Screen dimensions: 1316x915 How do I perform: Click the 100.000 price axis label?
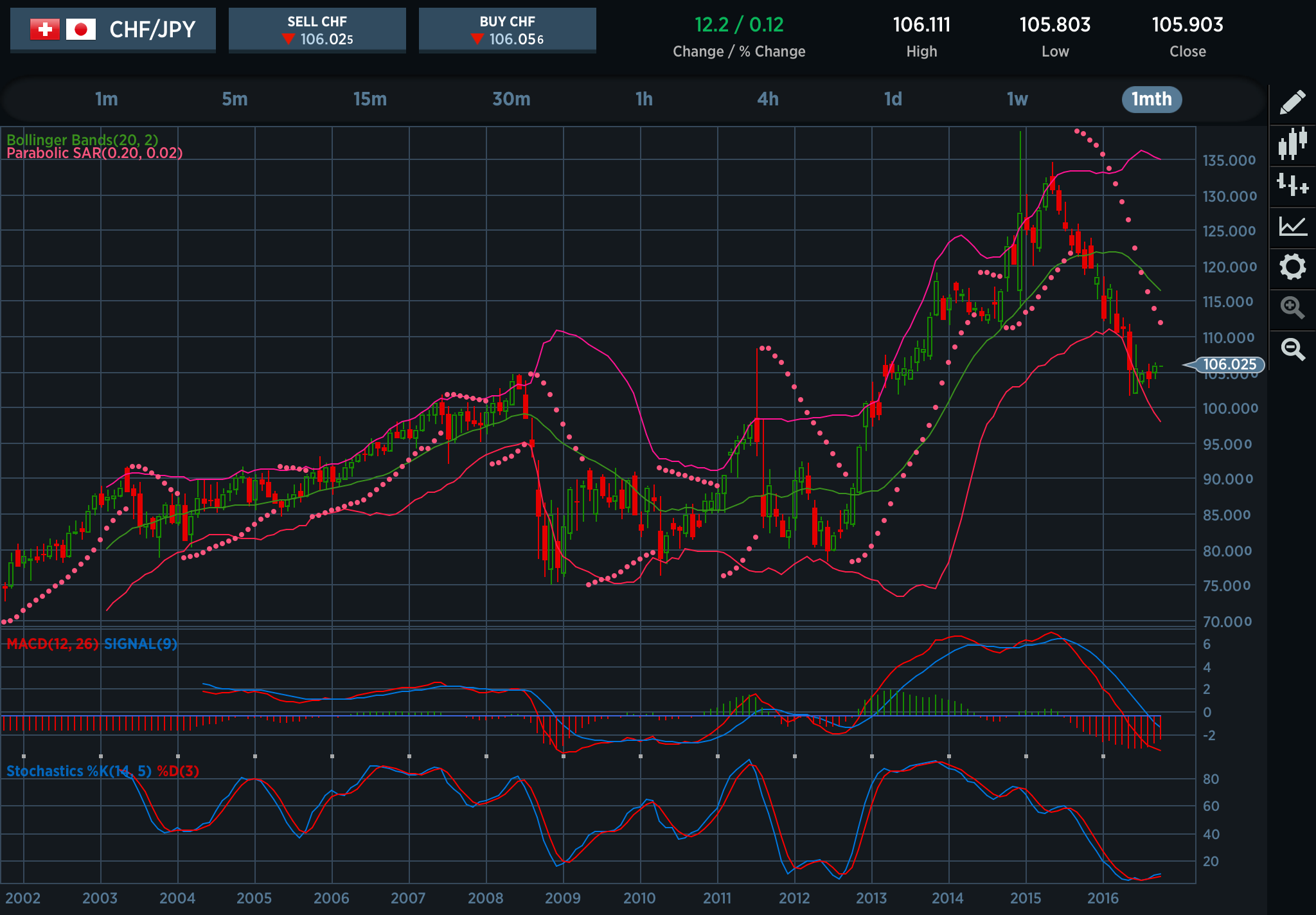point(1231,409)
